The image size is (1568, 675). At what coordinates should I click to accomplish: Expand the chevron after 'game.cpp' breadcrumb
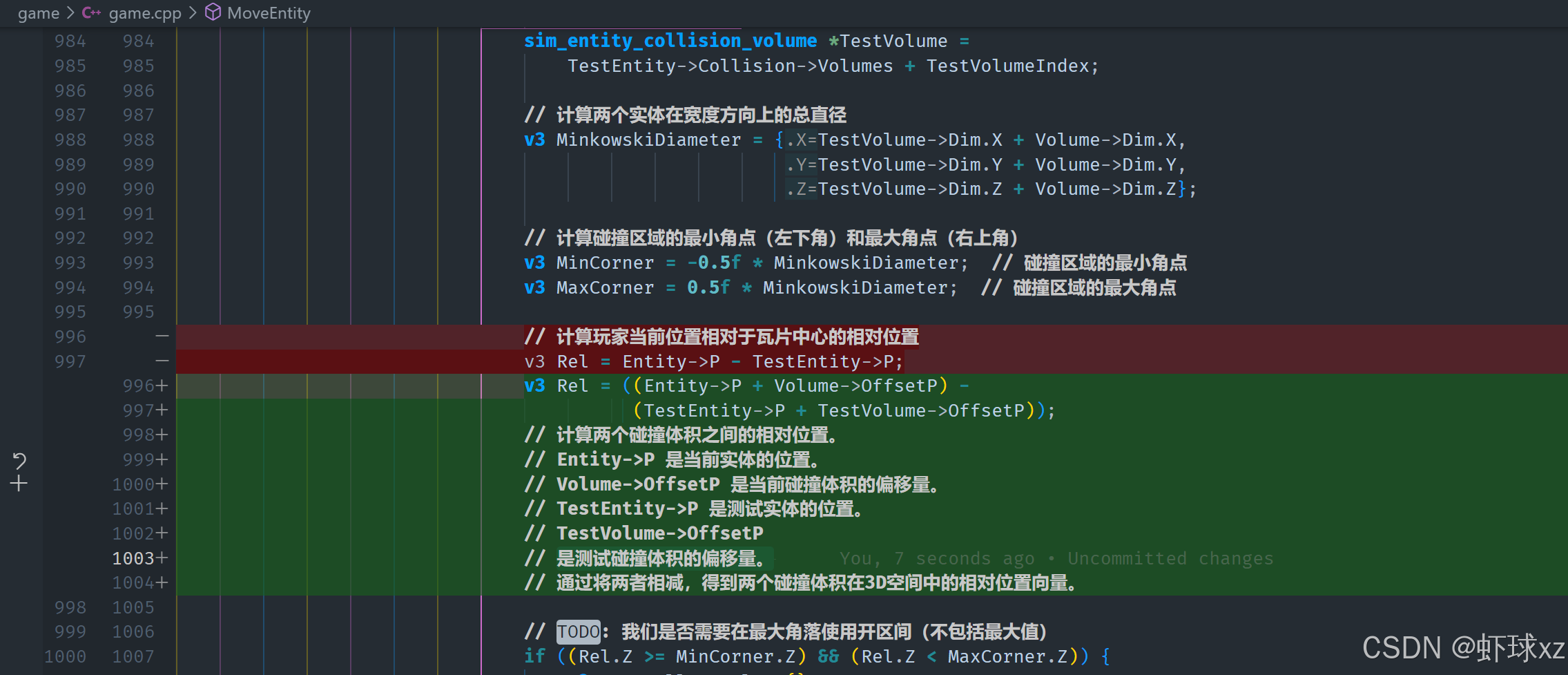point(193,13)
